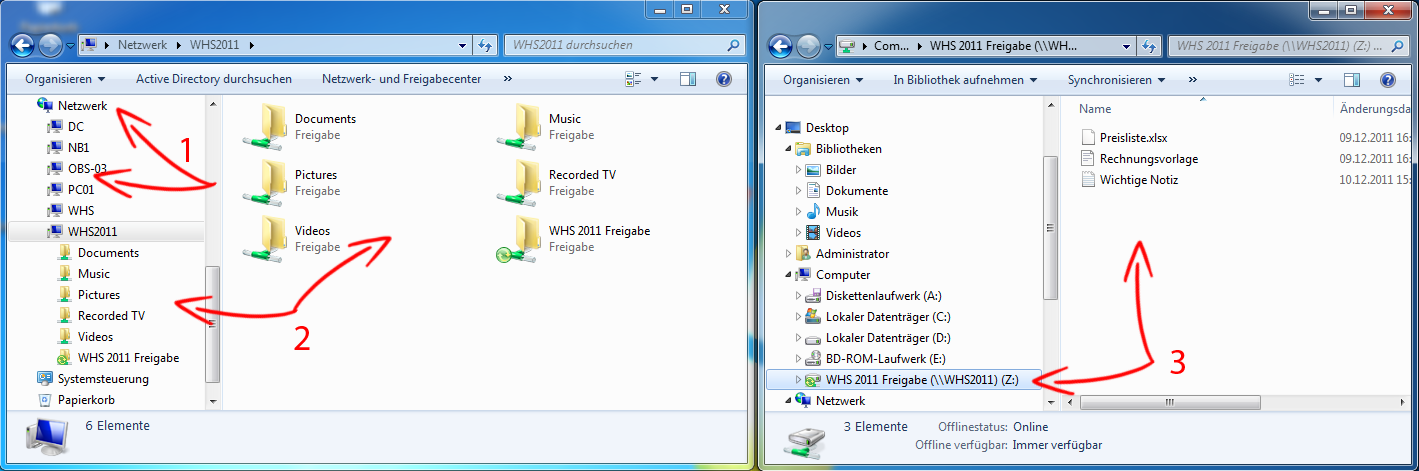
Task: Click Active Directory durchsuchen
Action: (214, 78)
